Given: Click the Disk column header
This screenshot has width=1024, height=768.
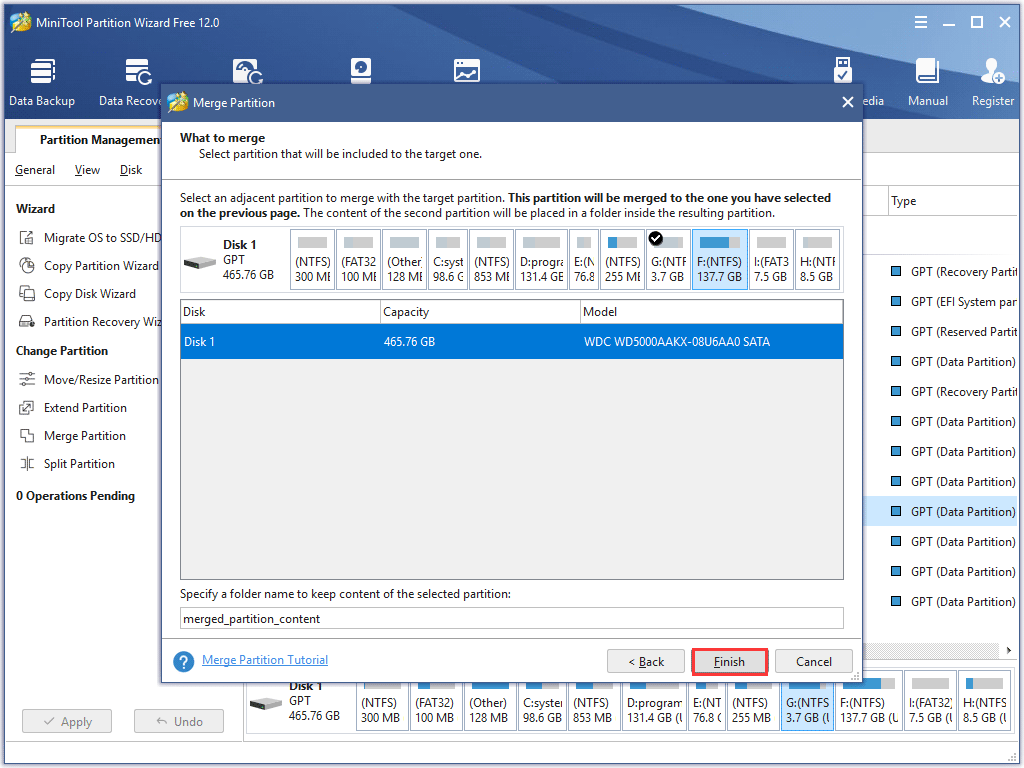Looking at the screenshot, I should coord(280,312).
